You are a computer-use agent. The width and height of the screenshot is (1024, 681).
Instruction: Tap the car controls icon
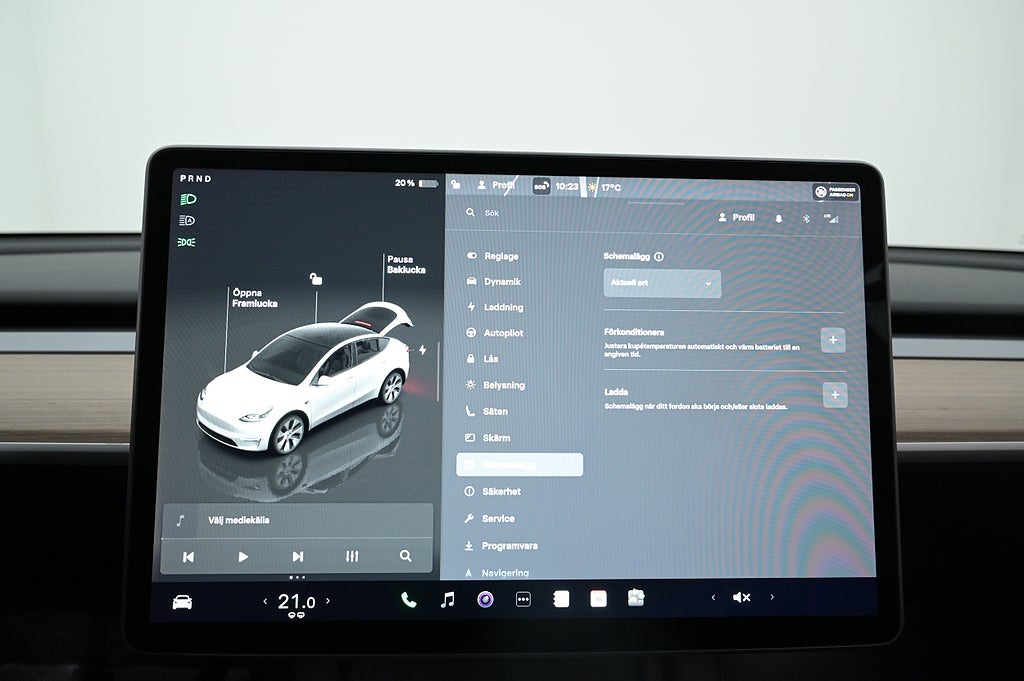(x=182, y=601)
